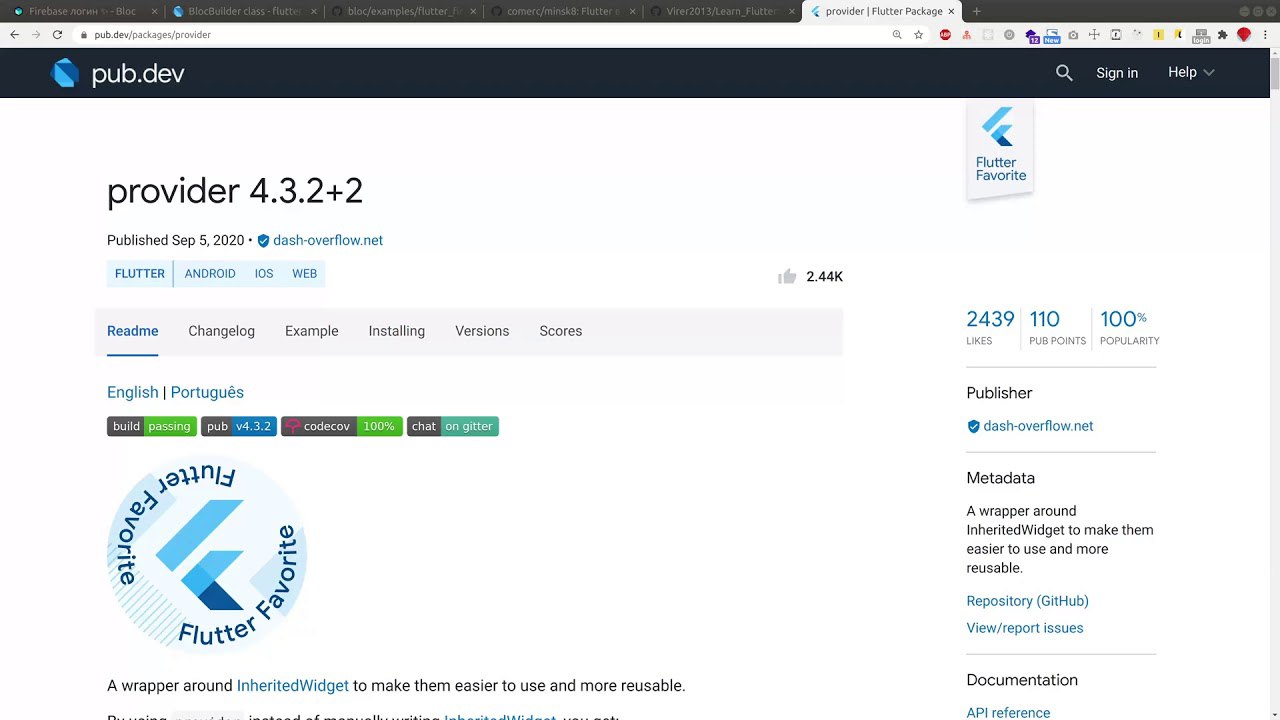Switch to the Example tab
The width and height of the screenshot is (1280, 720).
pyautogui.click(x=312, y=331)
